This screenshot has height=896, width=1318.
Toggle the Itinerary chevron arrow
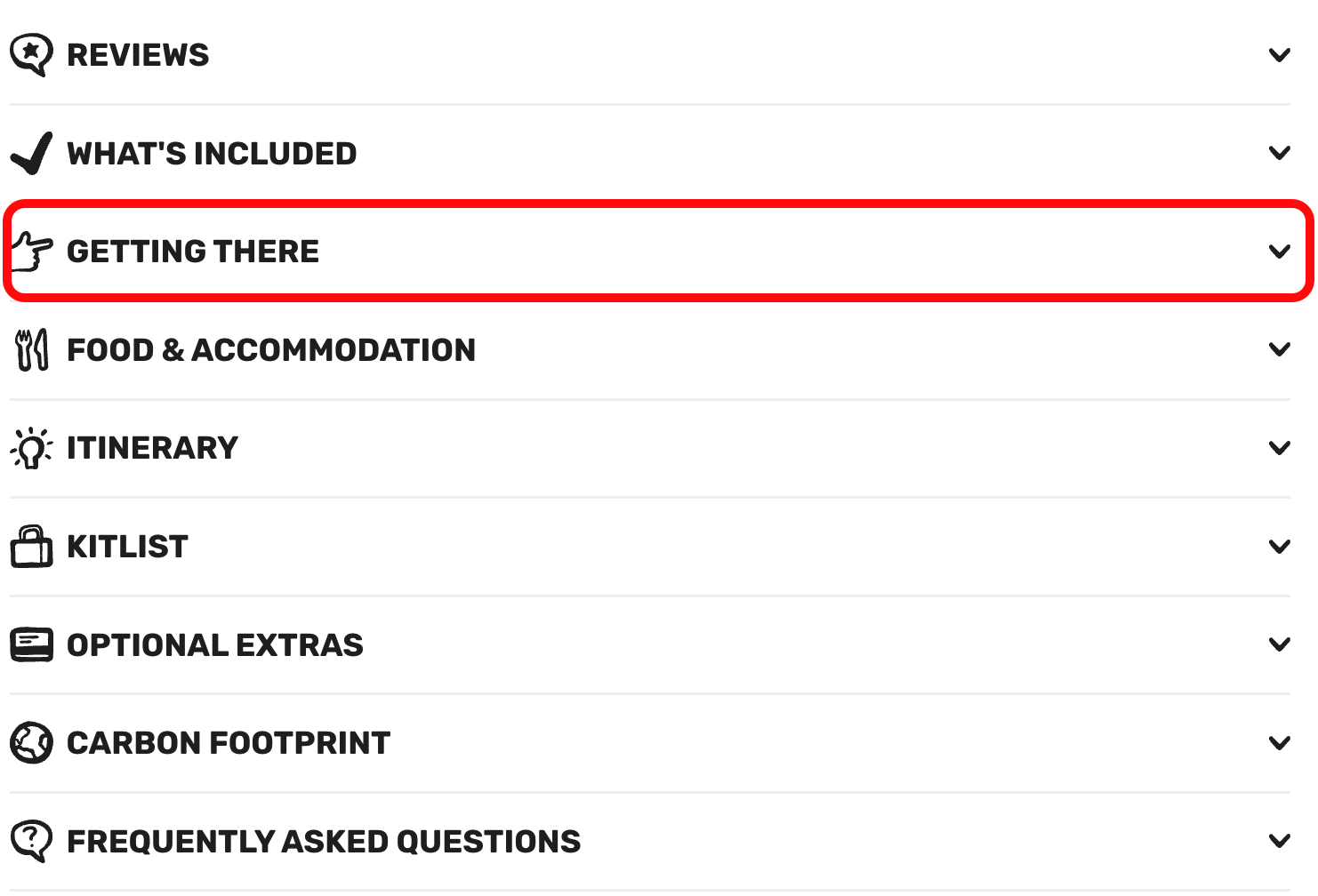point(1279,448)
